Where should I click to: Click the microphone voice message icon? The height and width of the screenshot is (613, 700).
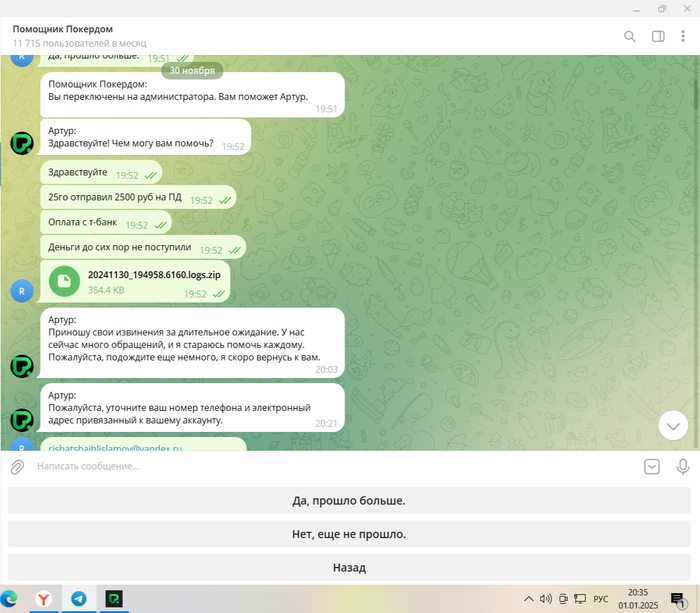pos(683,467)
